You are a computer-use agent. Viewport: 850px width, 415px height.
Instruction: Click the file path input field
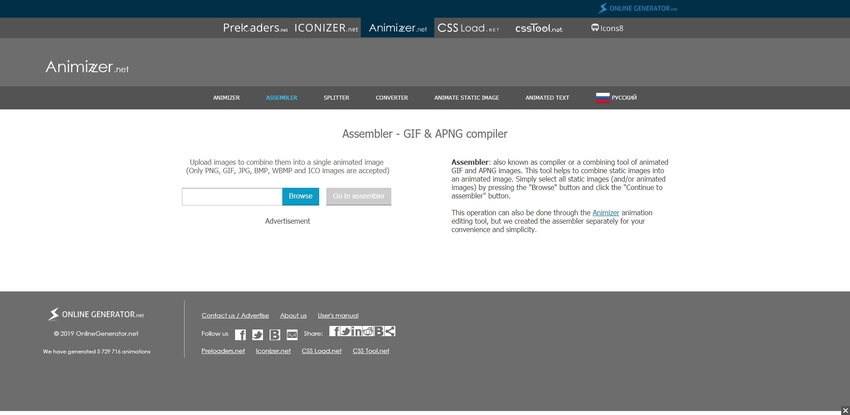coord(231,196)
